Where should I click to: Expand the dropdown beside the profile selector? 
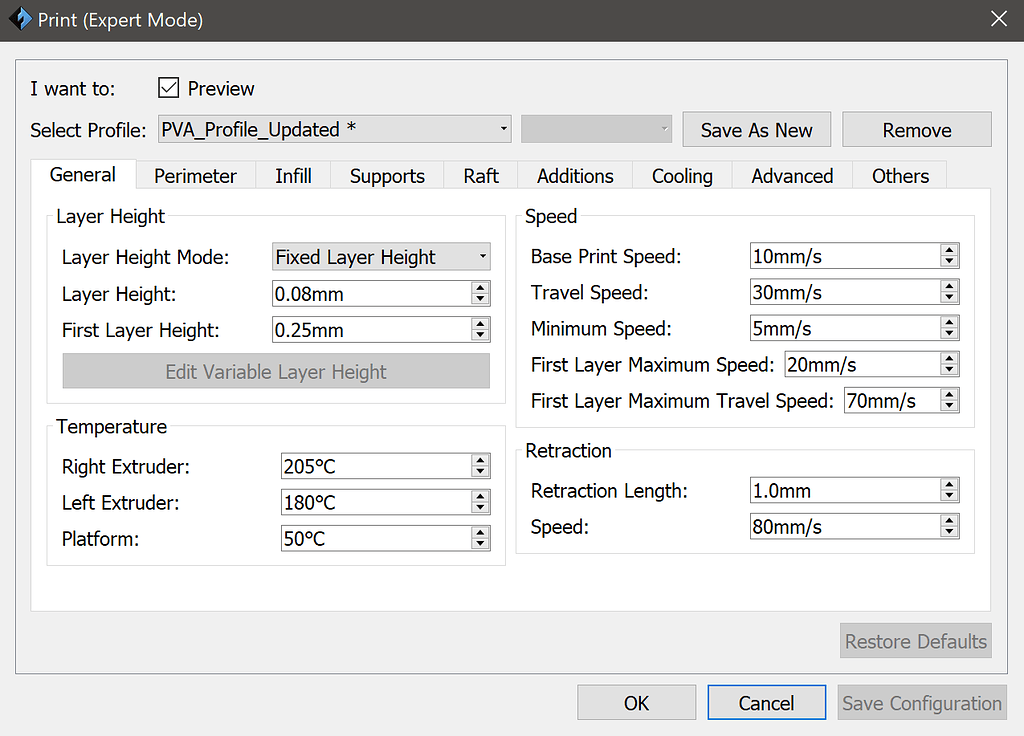[664, 129]
